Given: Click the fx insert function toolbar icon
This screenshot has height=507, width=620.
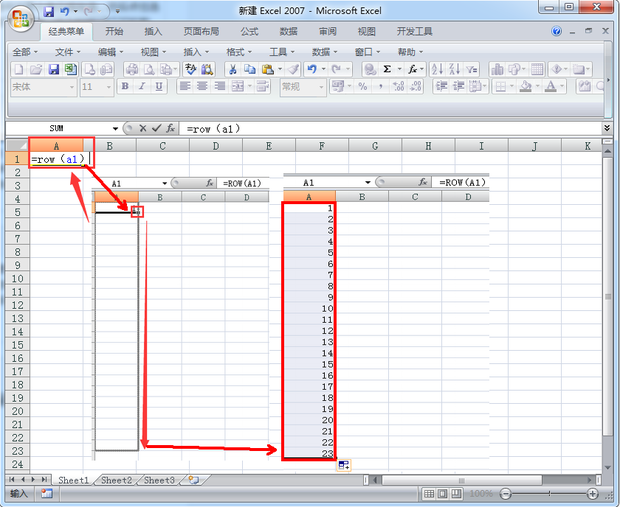Looking at the screenshot, I should 412,70.
